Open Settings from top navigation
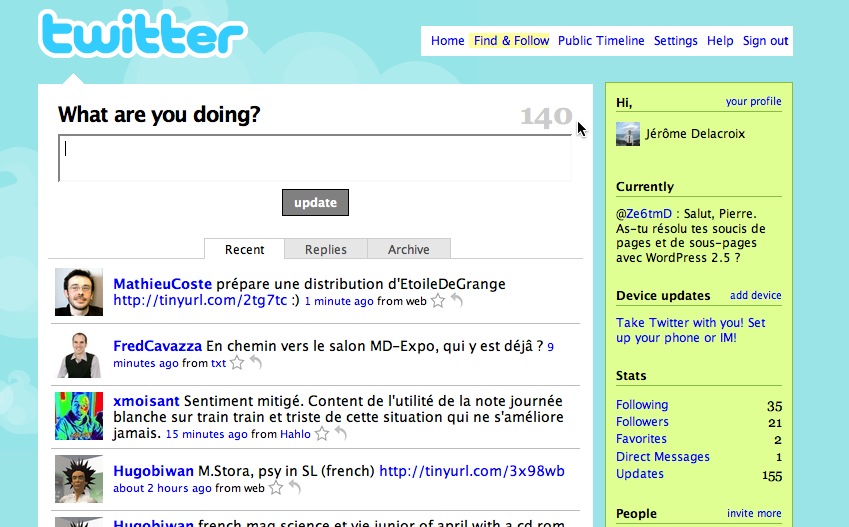 coord(675,41)
